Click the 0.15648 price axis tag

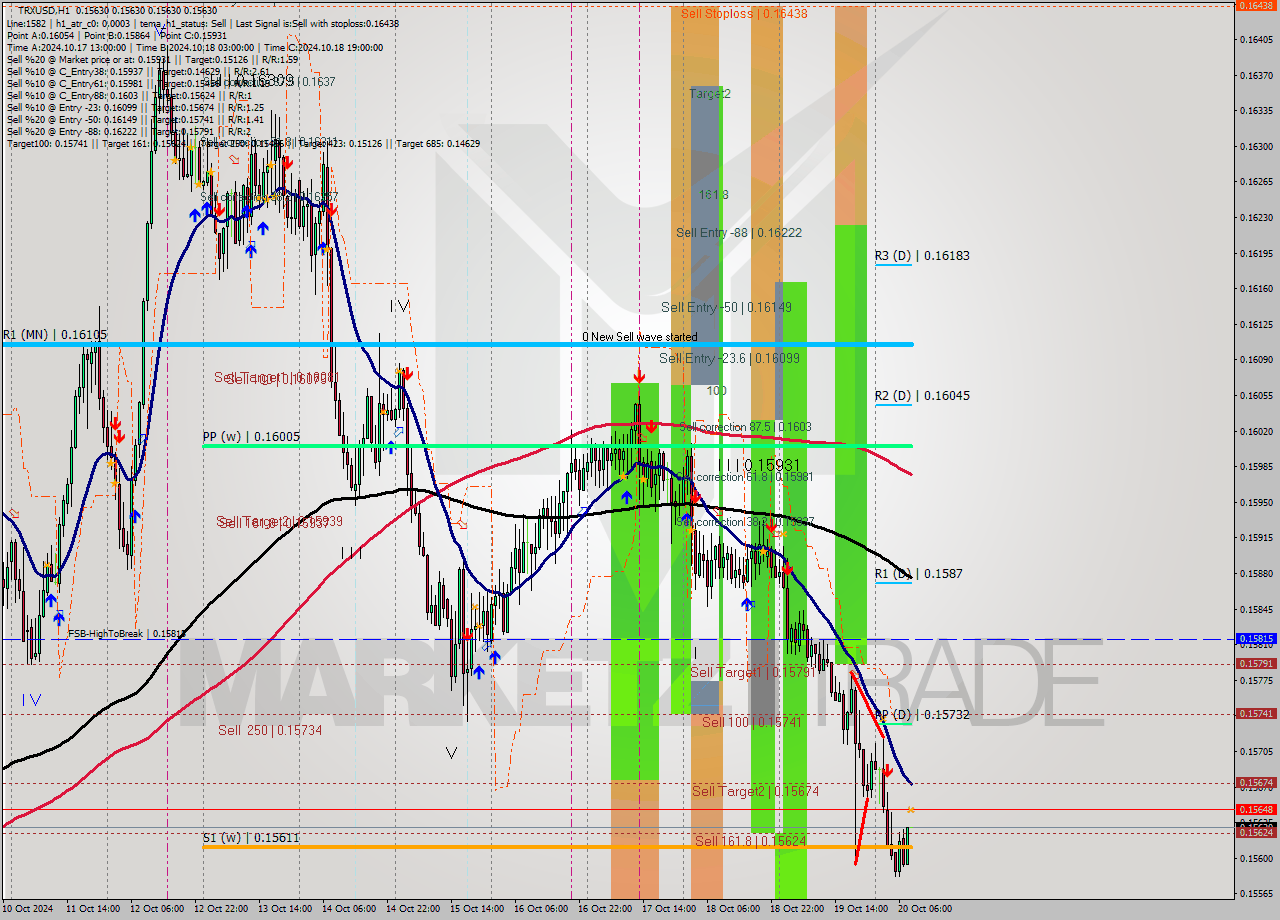point(1255,809)
